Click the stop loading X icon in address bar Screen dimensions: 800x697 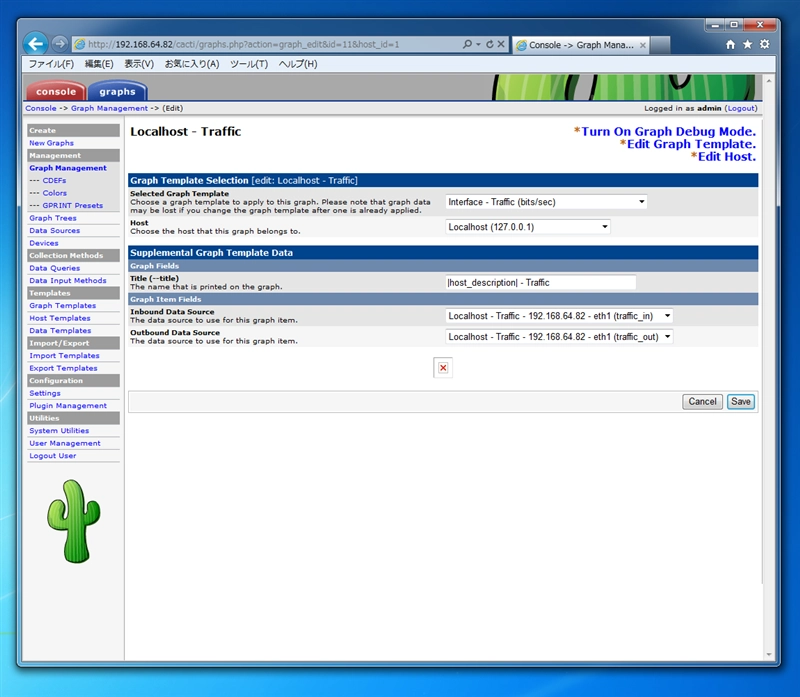coord(501,44)
